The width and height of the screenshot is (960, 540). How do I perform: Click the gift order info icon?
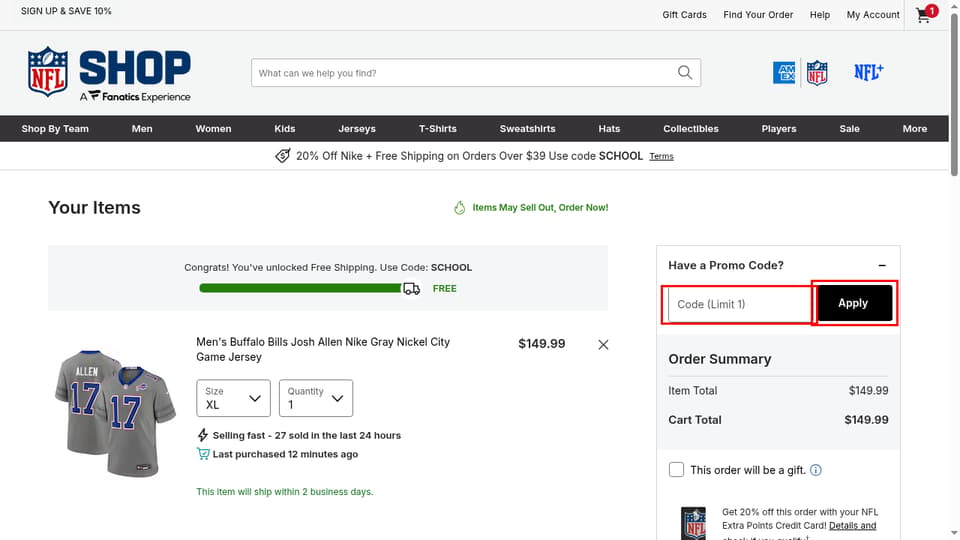[816, 470]
